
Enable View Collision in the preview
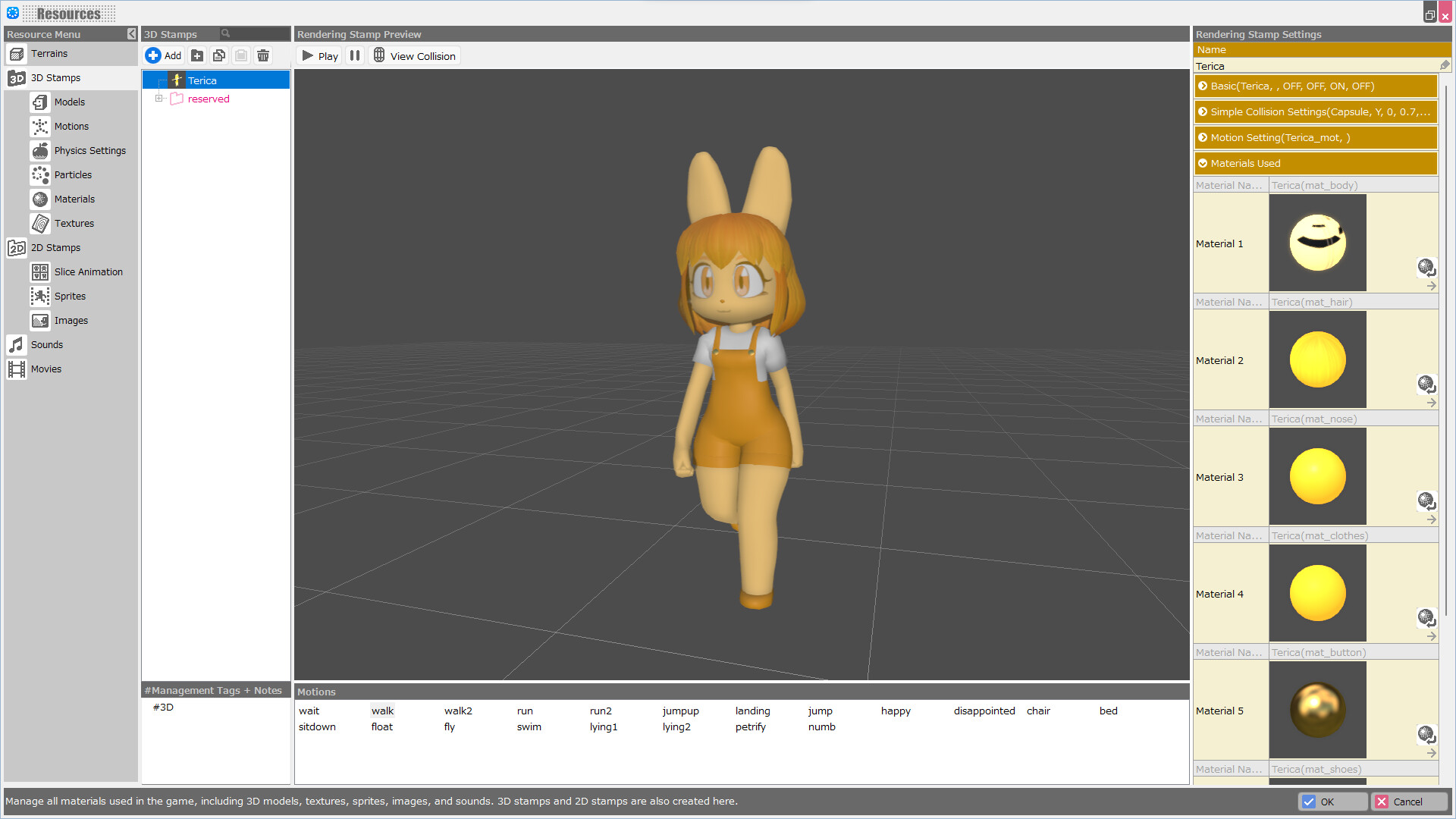pyautogui.click(x=414, y=55)
